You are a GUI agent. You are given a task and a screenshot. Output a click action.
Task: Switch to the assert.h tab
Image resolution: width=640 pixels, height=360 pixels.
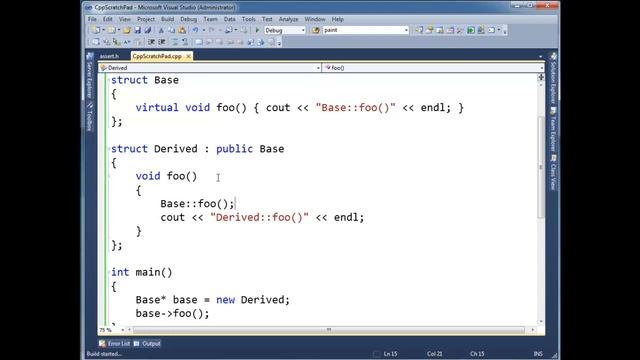click(x=109, y=56)
